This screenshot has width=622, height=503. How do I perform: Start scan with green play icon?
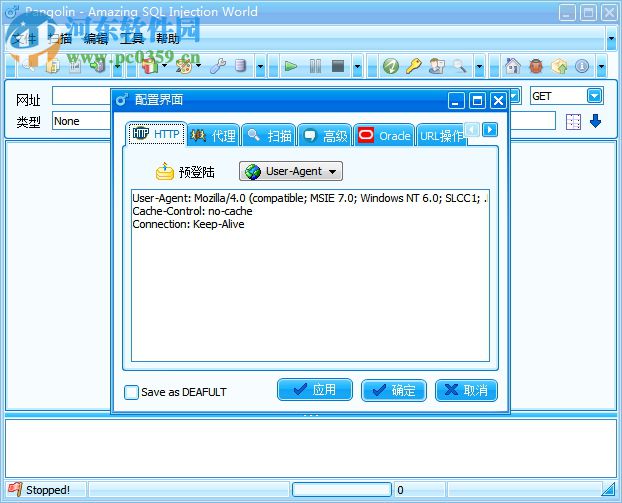click(x=291, y=66)
